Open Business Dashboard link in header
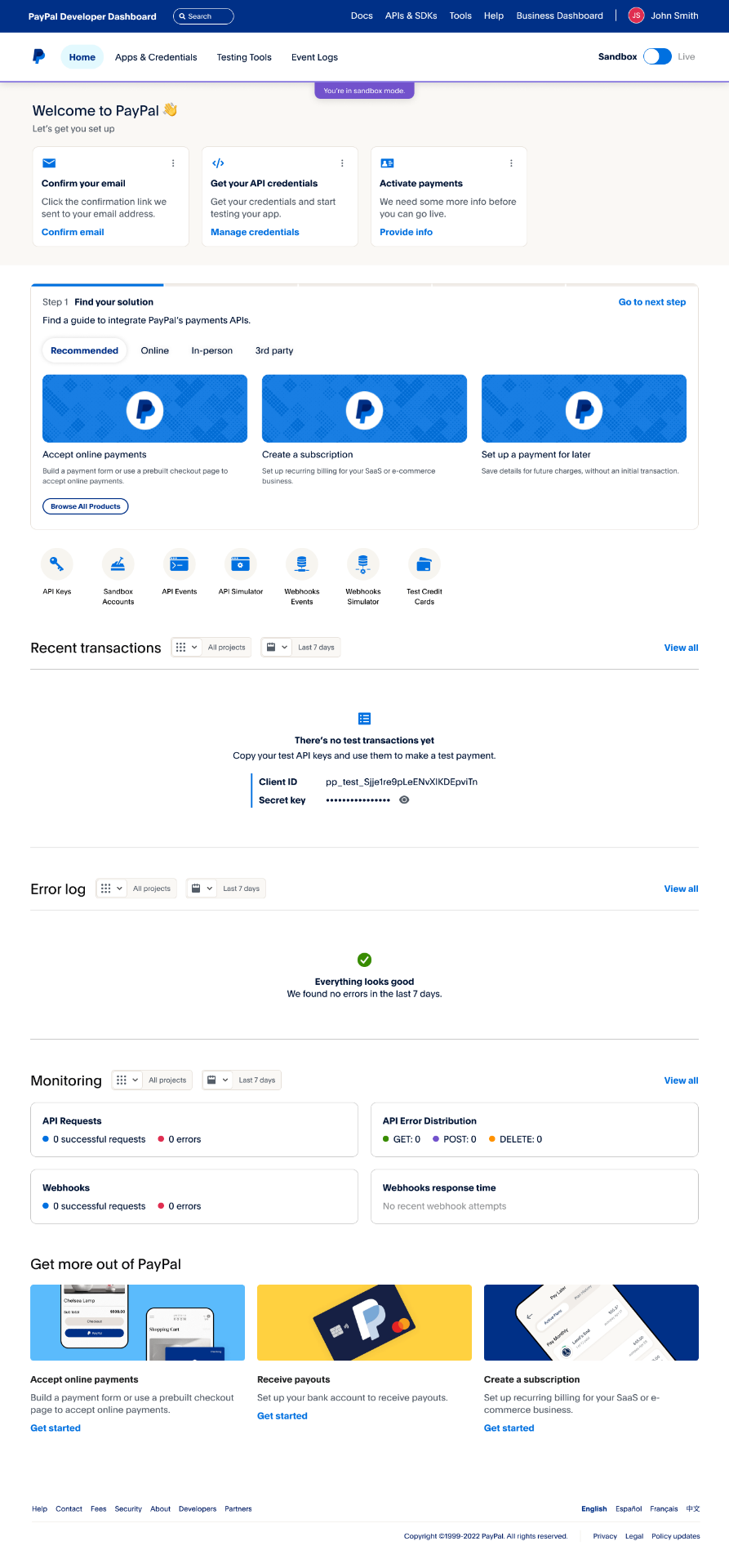The image size is (729, 1568). pyautogui.click(x=560, y=16)
